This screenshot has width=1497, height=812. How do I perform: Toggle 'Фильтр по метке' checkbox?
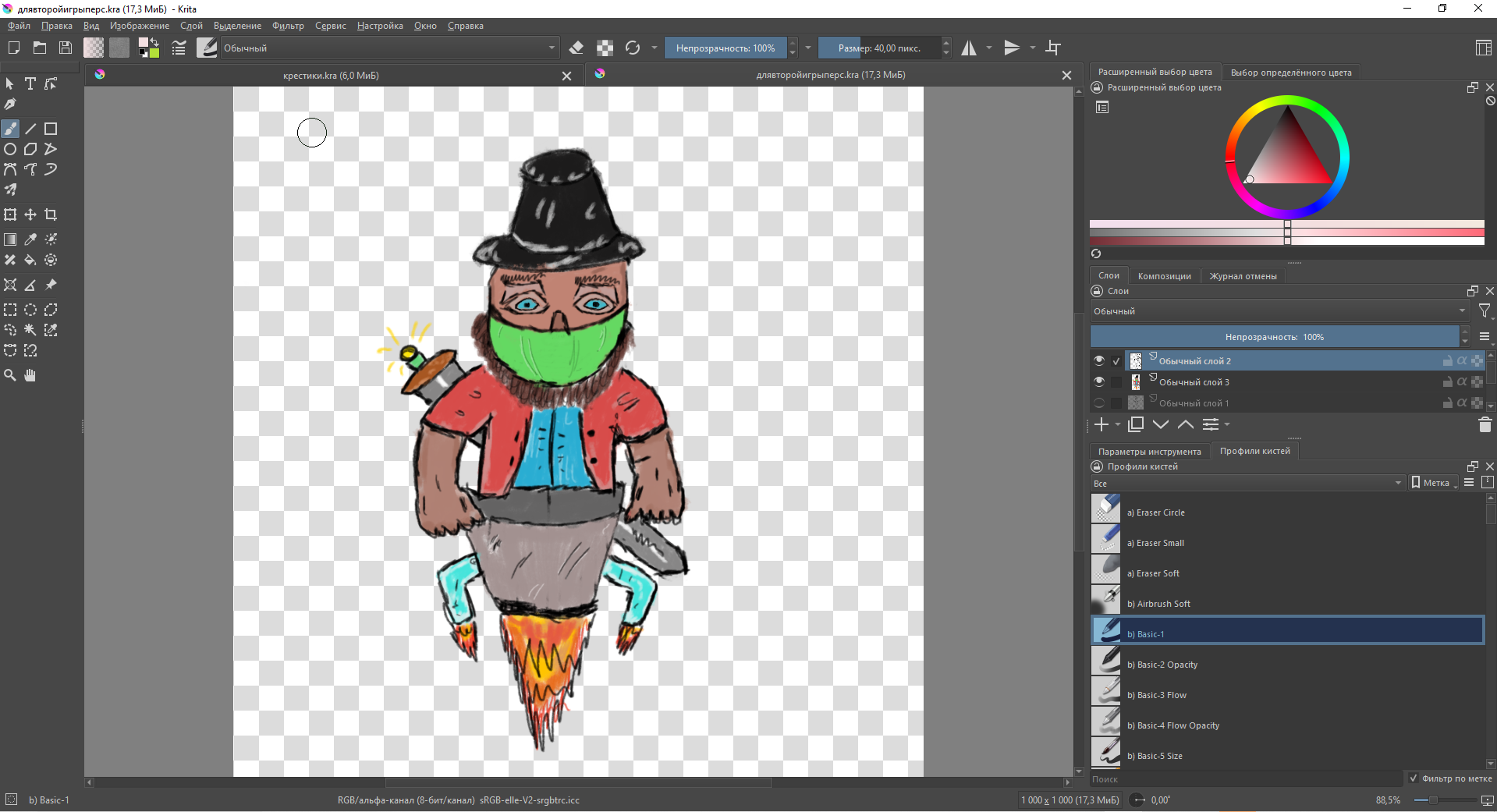1414,778
